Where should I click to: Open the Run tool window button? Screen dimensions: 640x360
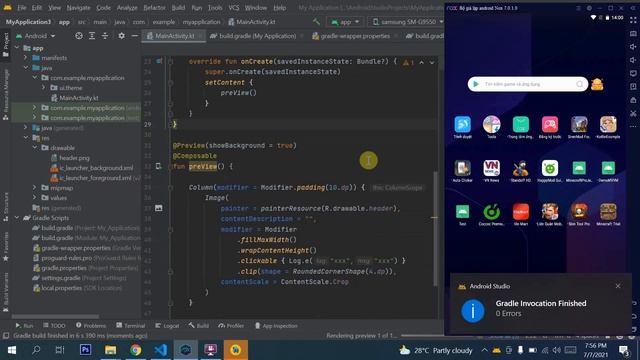point(24,325)
